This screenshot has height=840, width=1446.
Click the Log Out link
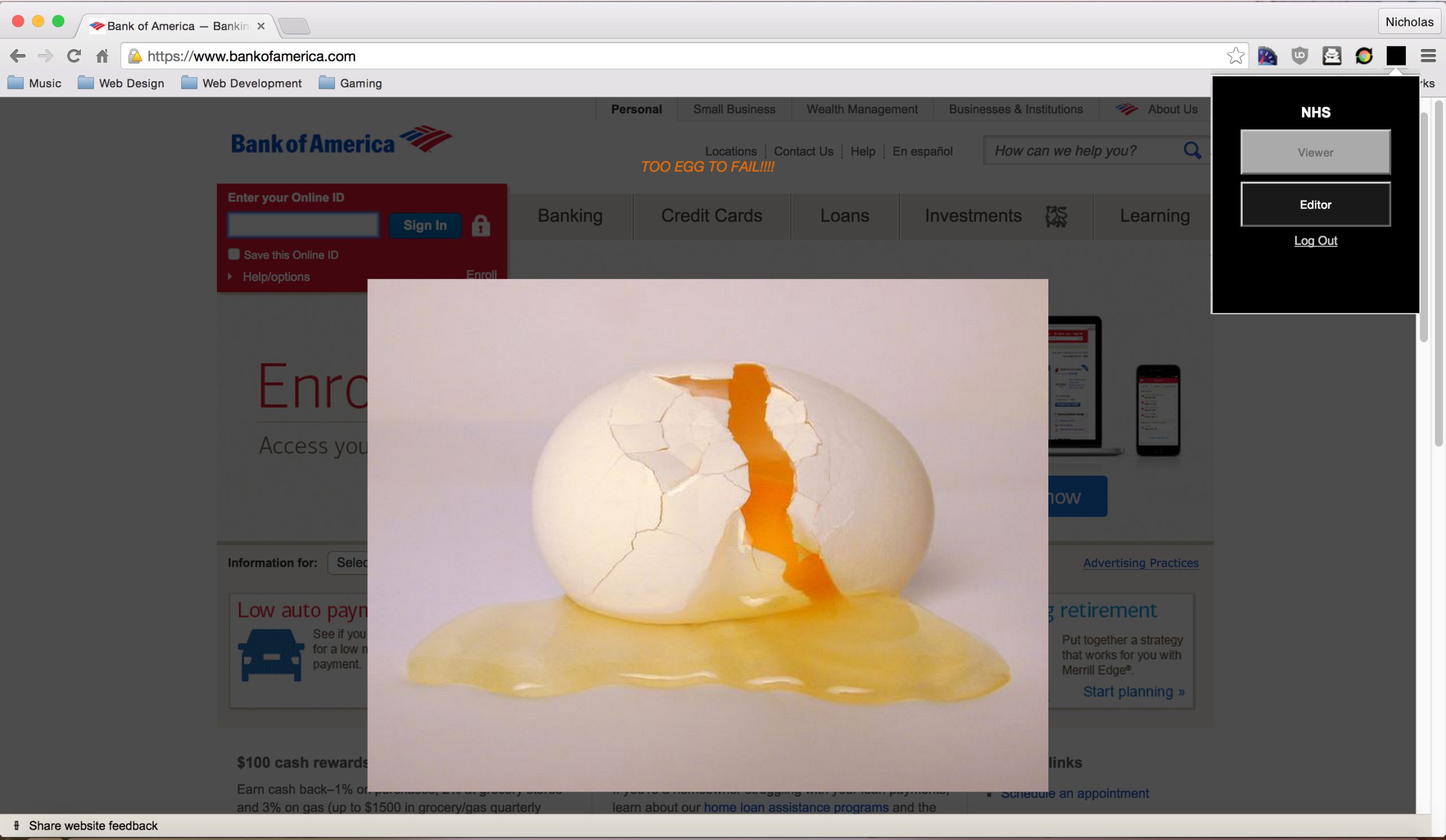click(x=1315, y=241)
